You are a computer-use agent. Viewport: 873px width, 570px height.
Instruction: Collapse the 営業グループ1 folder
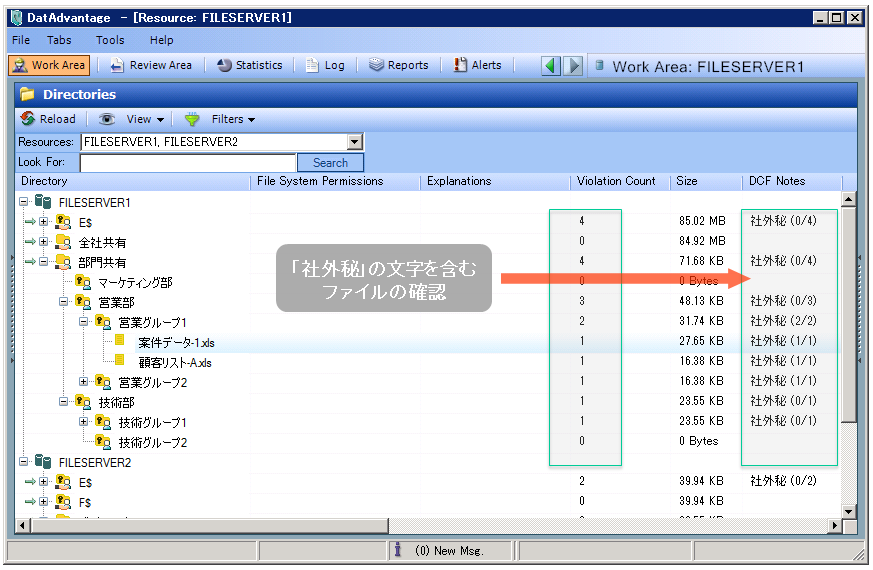(84, 322)
